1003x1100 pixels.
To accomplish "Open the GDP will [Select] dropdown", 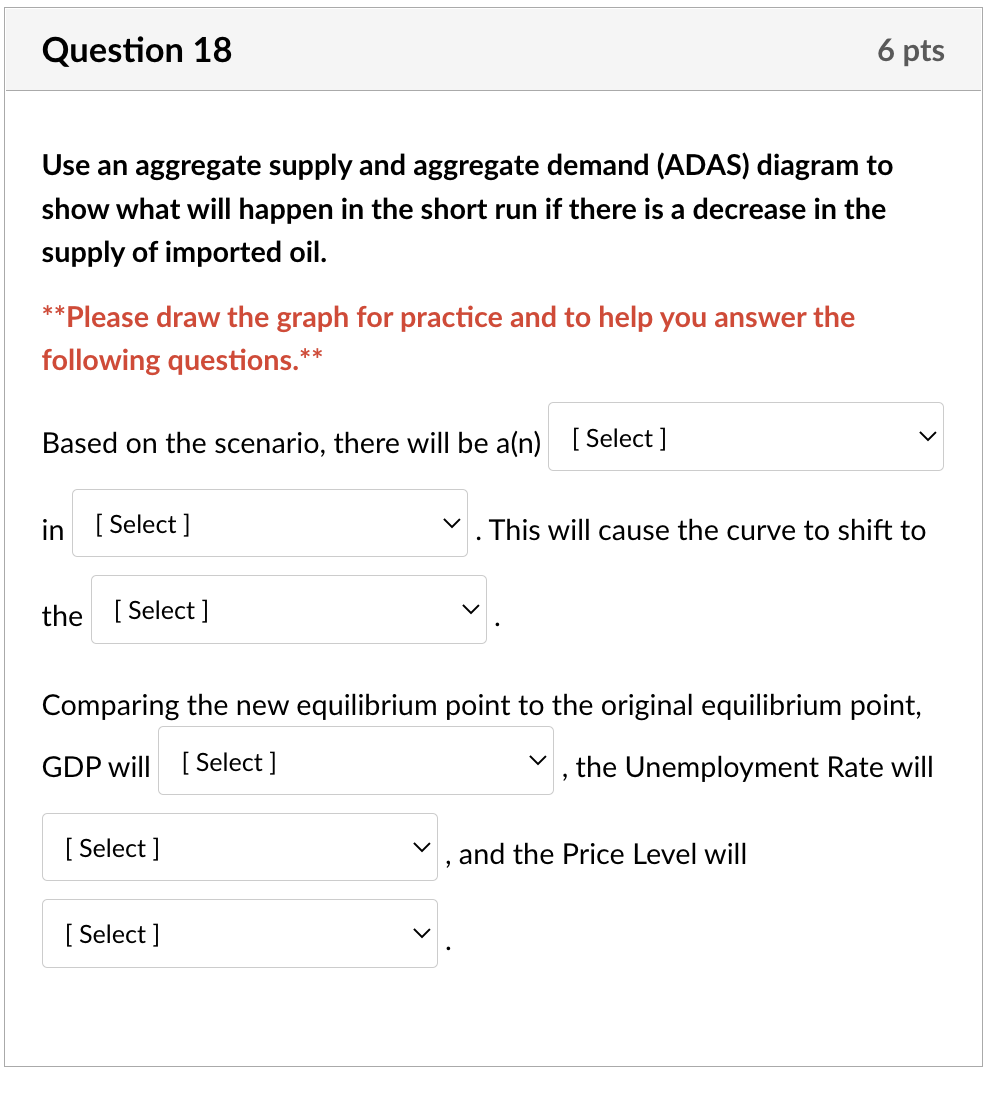I will pyautogui.click(x=355, y=760).
